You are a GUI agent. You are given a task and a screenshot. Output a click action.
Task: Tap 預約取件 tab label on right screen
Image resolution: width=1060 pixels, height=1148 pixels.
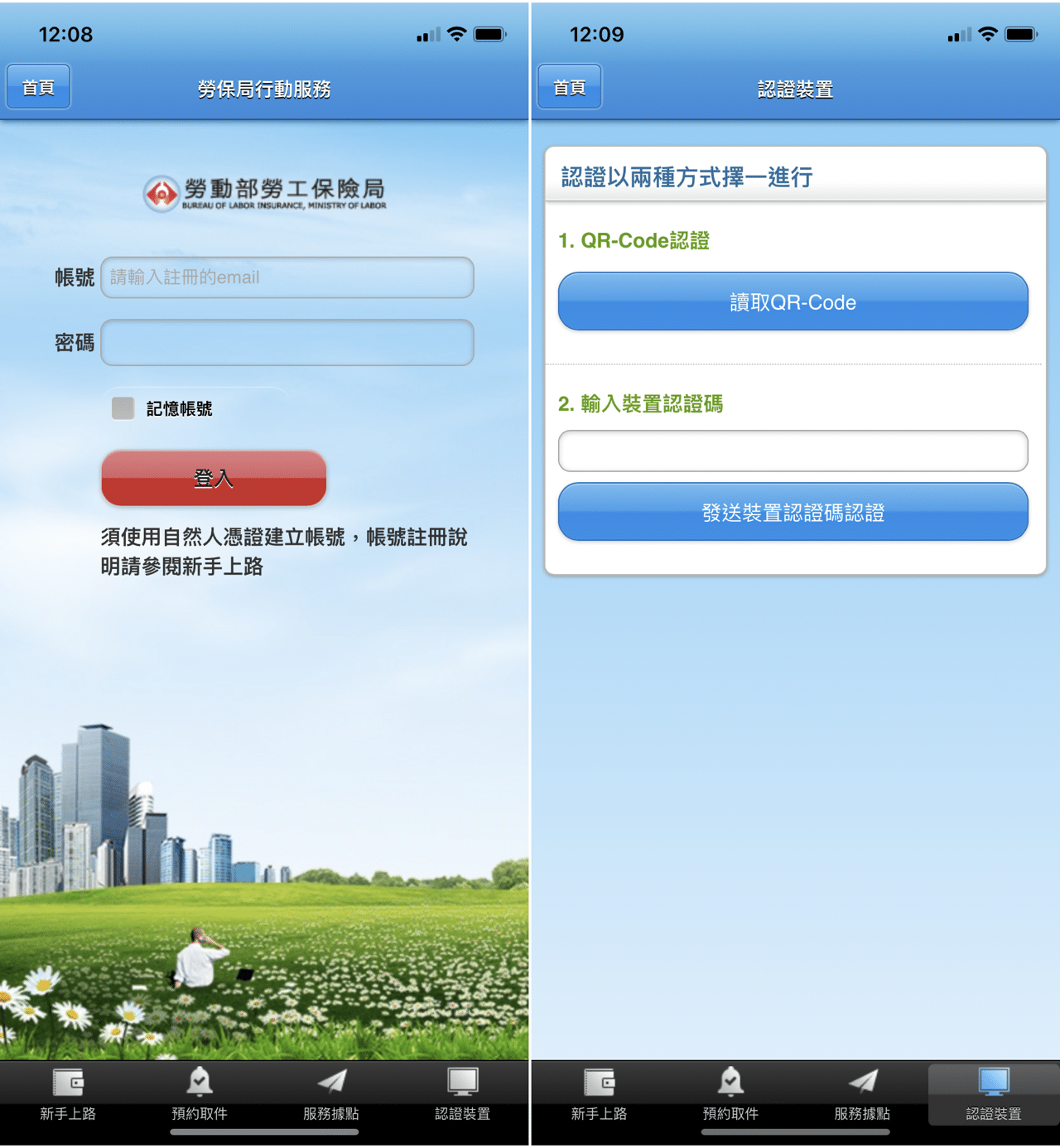click(x=730, y=1114)
